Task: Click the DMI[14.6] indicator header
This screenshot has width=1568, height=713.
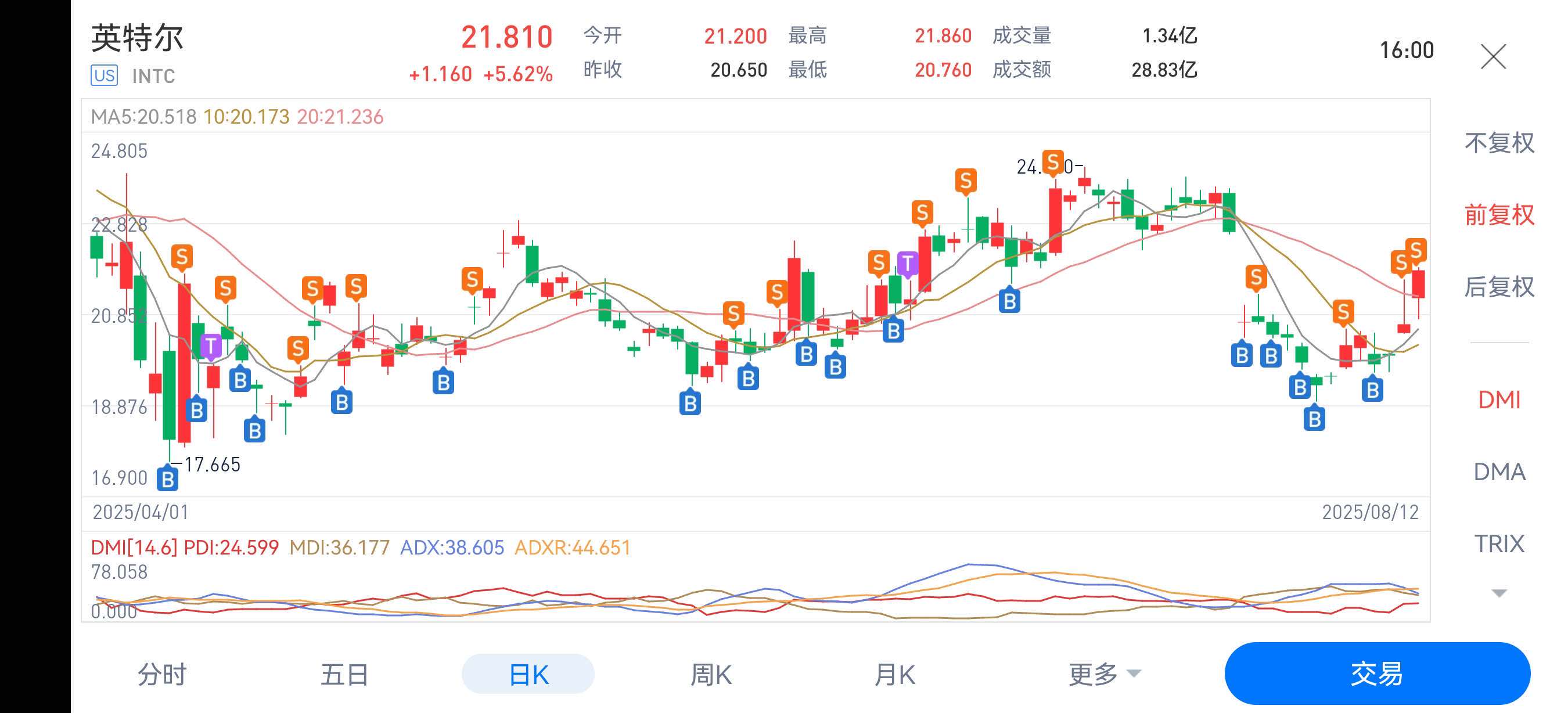Action: (x=134, y=547)
